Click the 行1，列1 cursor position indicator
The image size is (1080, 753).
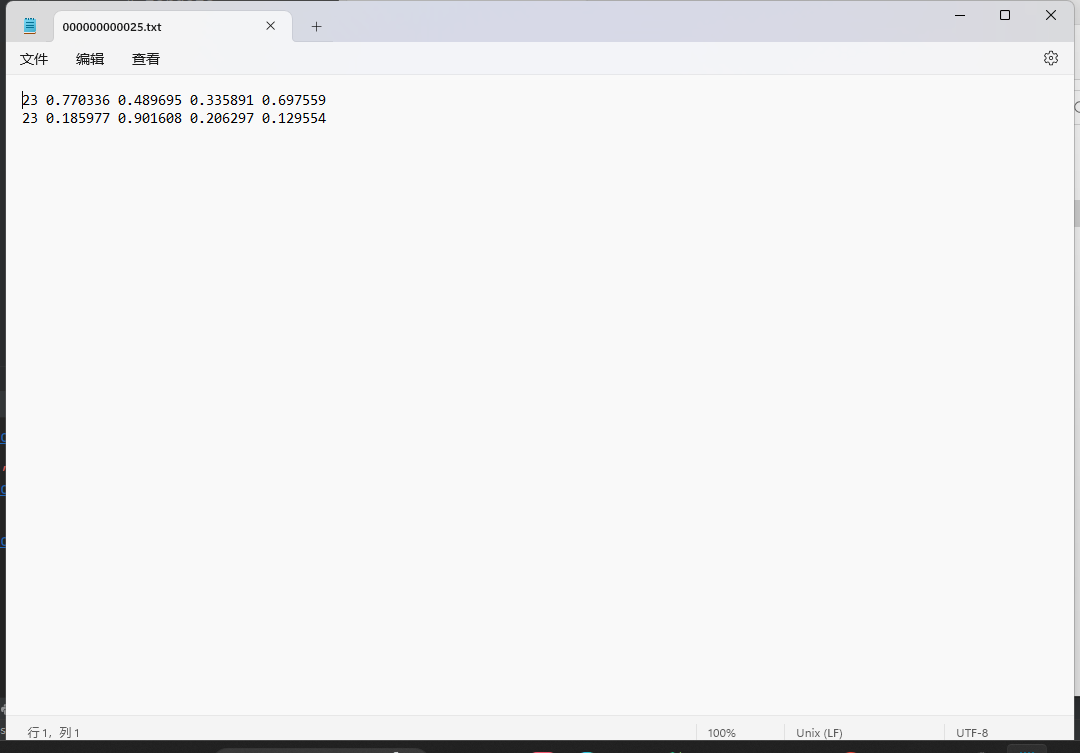click(x=54, y=732)
